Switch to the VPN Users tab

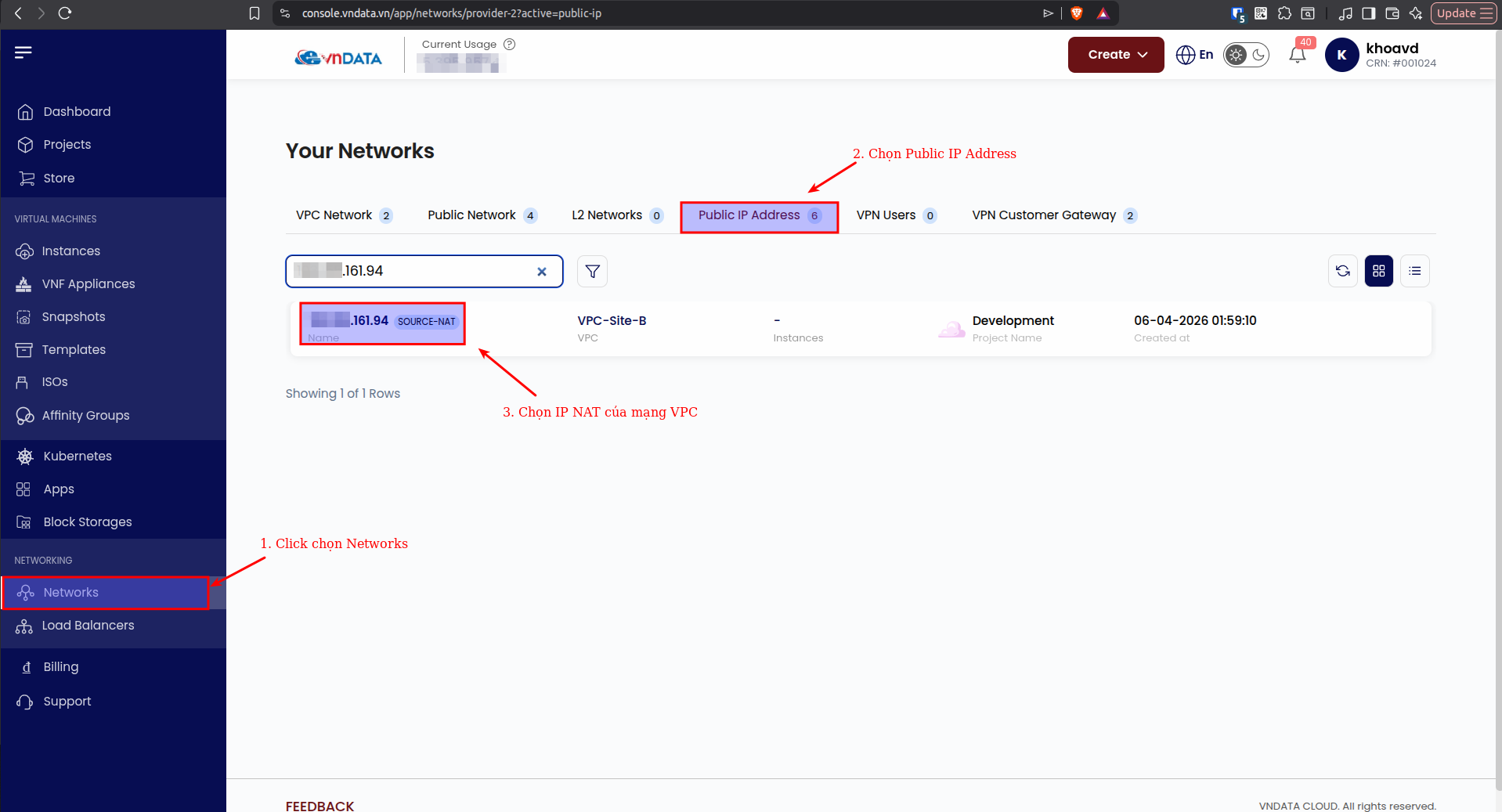pyautogui.click(x=896, y=215)
